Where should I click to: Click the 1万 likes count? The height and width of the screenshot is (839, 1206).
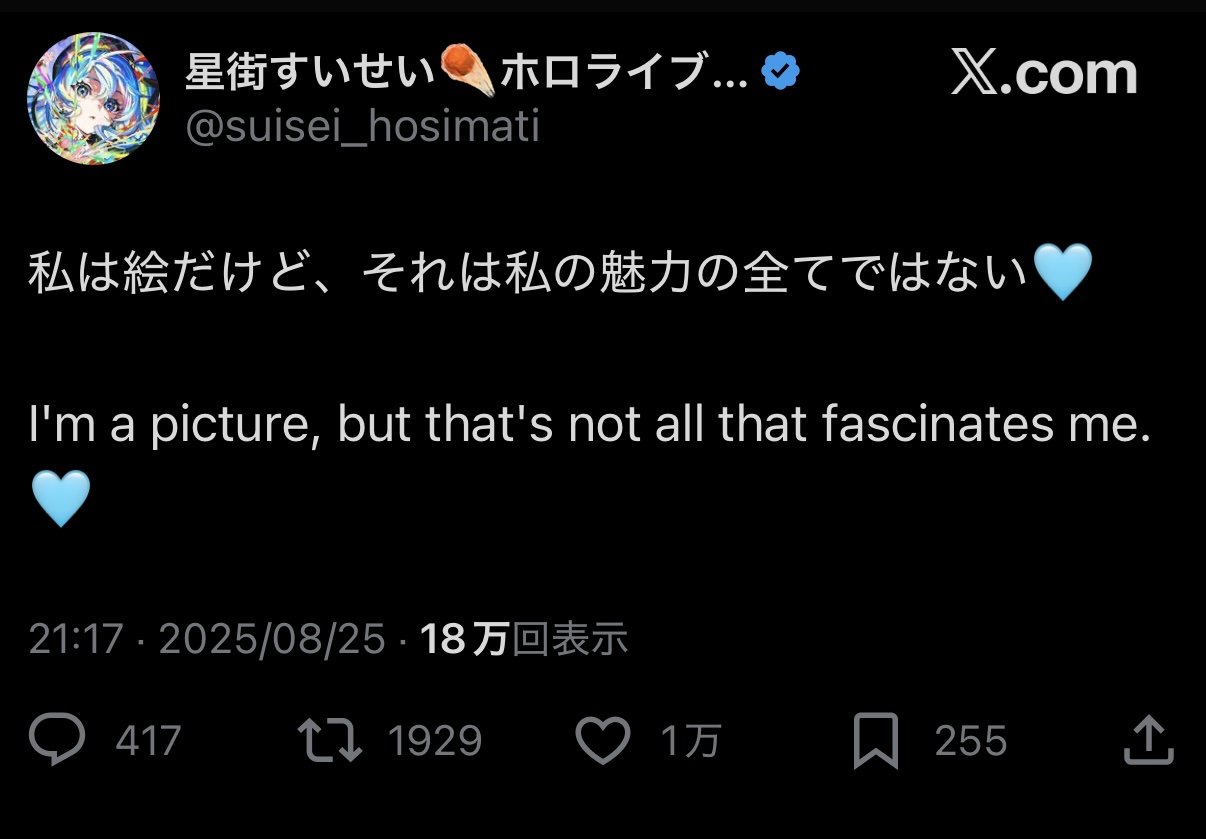[690, 742]
